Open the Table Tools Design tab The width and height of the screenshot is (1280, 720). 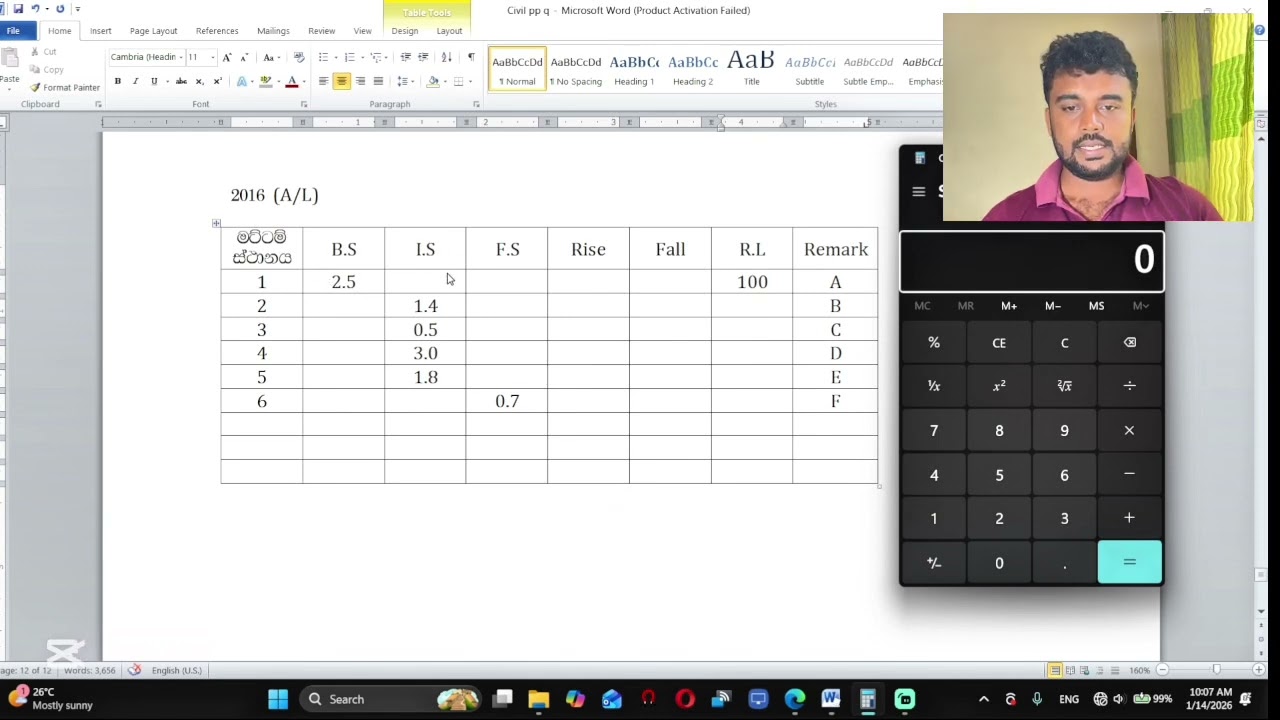click(x=405, y=31)
